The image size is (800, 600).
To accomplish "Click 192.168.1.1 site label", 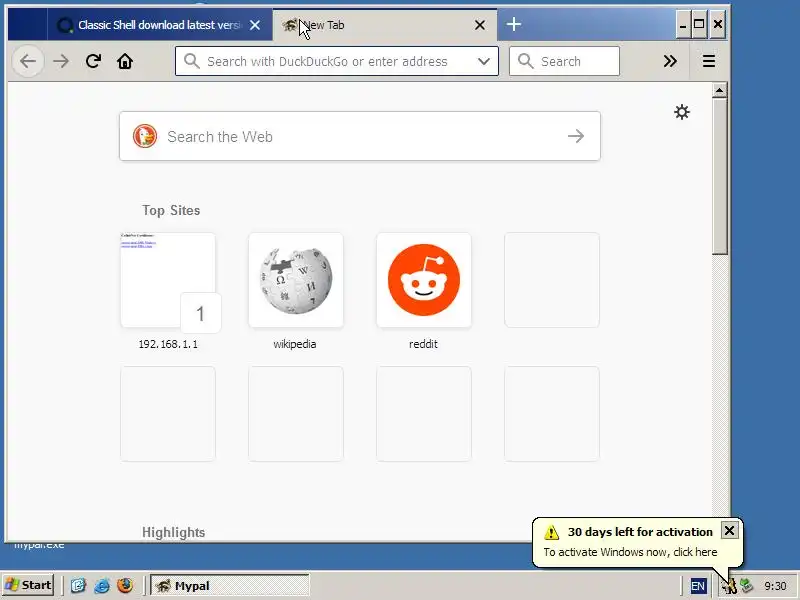I will [168, 344].
